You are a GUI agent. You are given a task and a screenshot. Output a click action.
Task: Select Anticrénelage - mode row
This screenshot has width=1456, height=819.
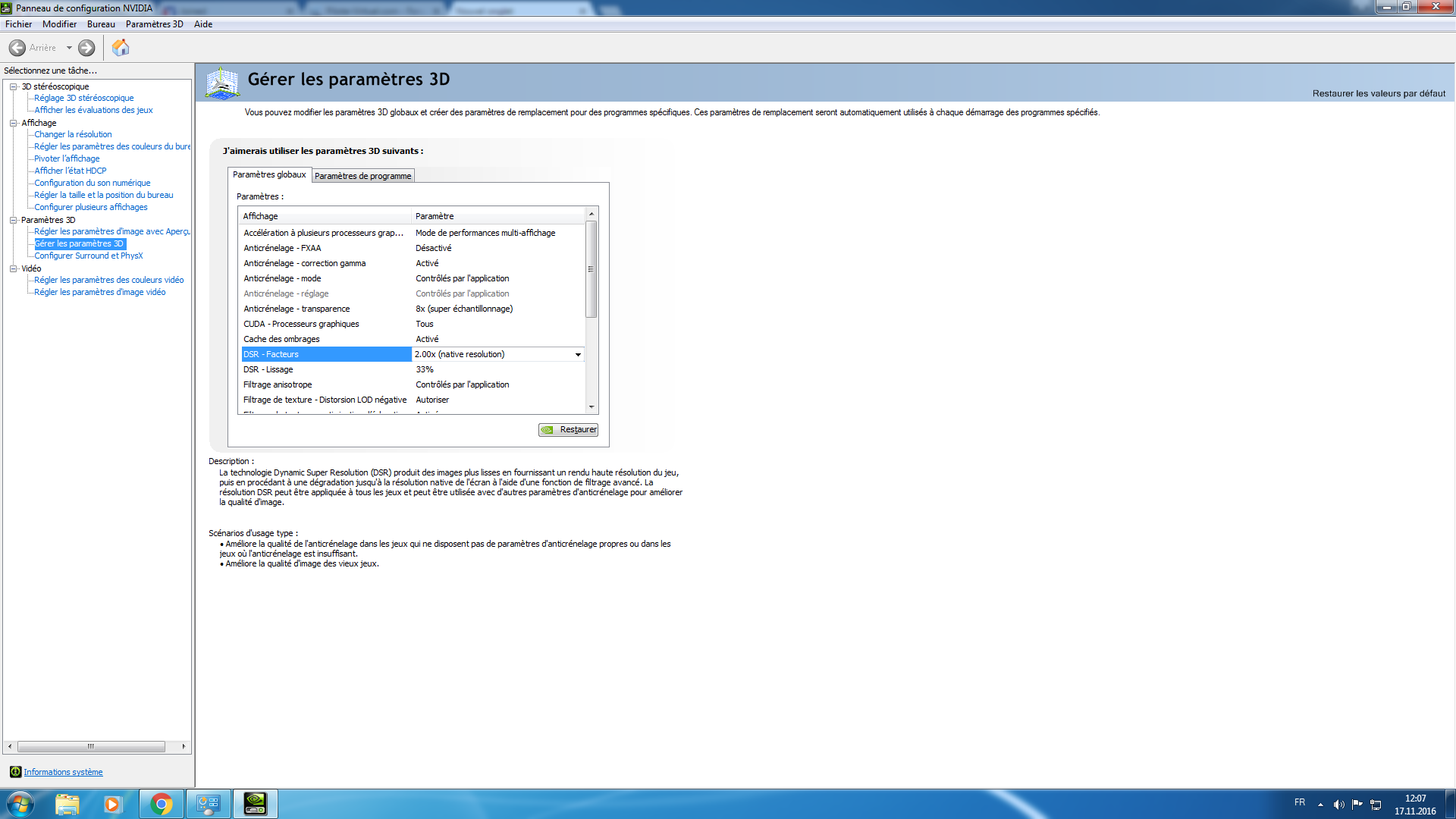click(x=413, y=278)
